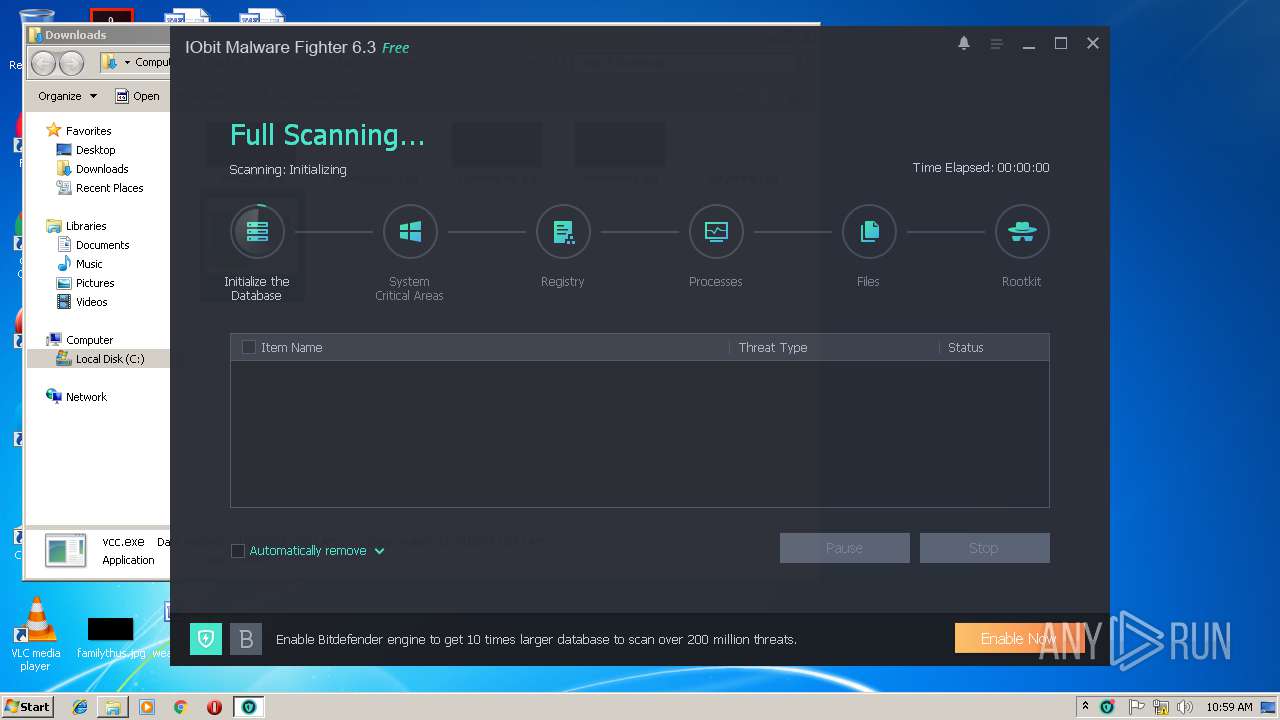Pause the full scan
This screenshot has height=720, width=1280.
[x=845, y=548]
